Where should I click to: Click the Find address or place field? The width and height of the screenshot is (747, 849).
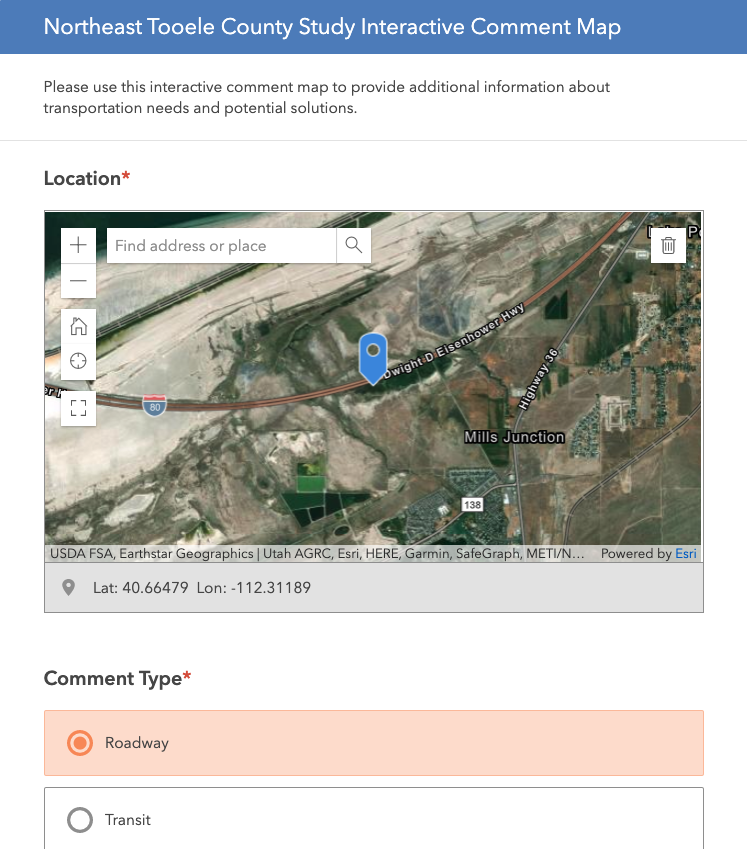pyautogui.click(x=220, y=245)
